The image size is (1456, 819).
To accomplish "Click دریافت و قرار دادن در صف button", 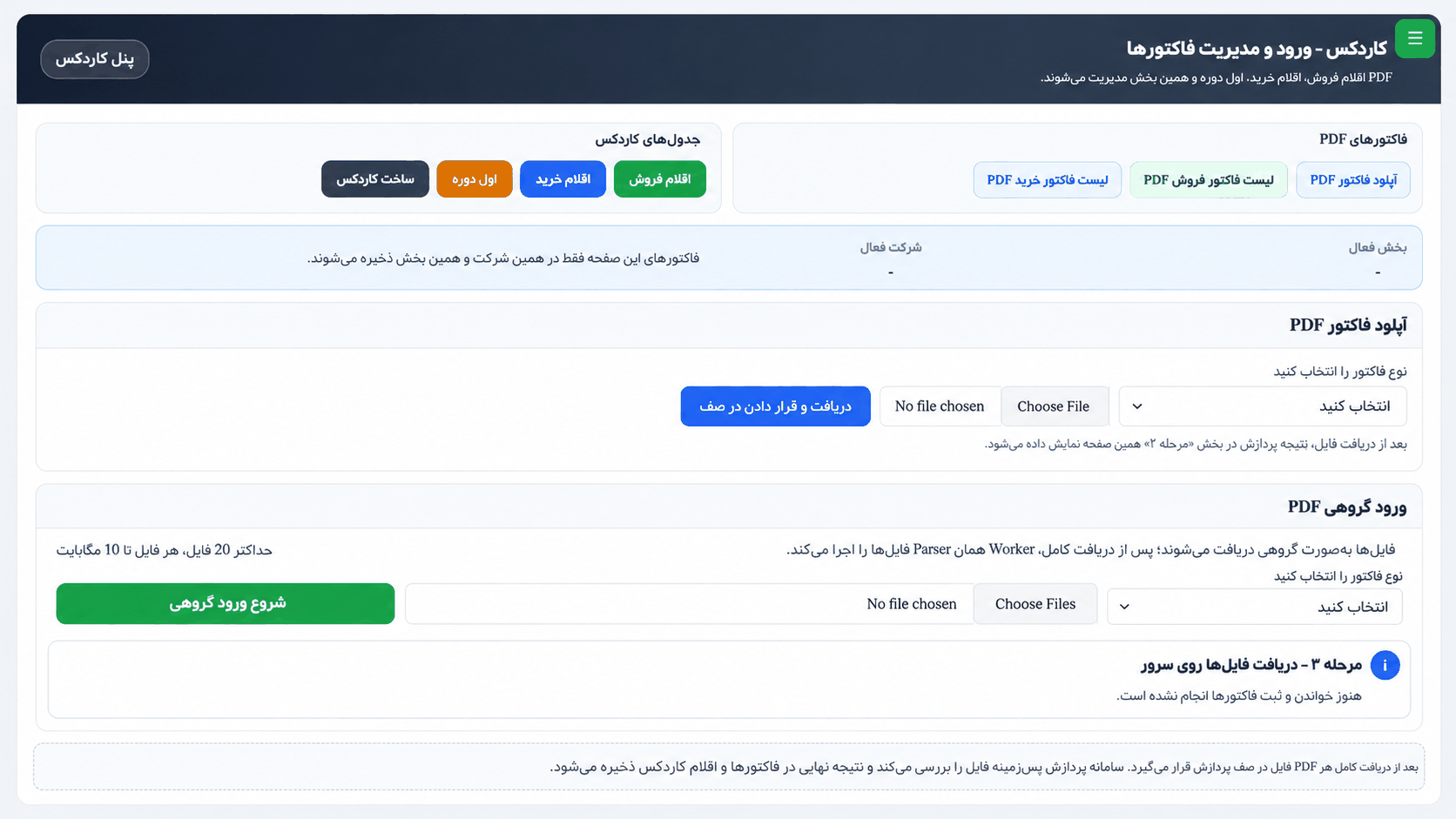I will 775,406.
